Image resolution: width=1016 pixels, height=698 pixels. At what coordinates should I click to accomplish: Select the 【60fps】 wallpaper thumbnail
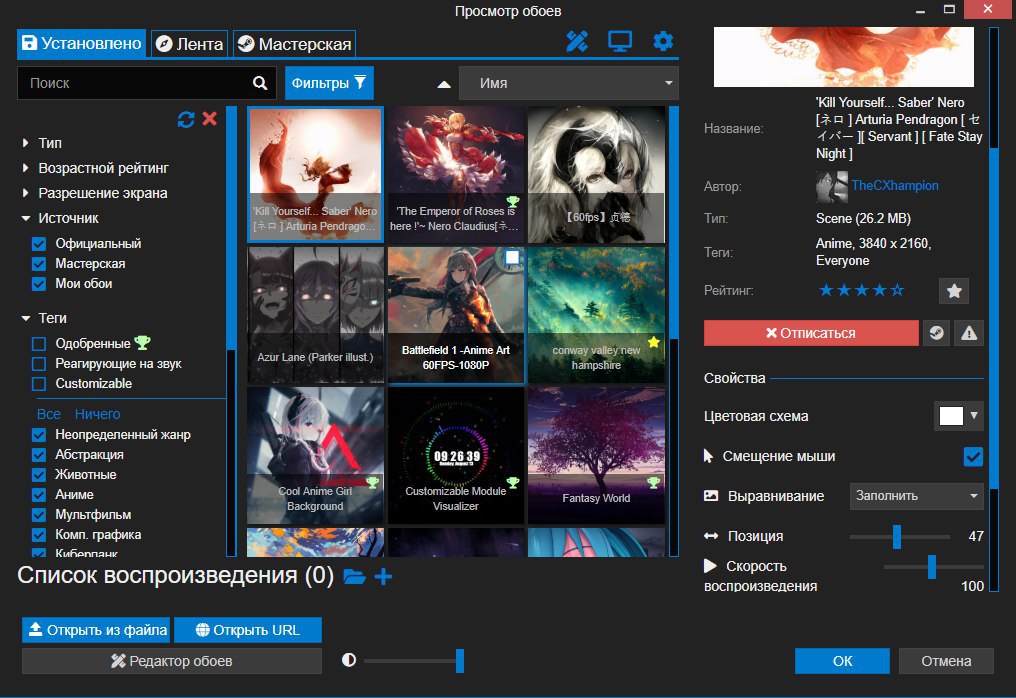coord(597,175)
